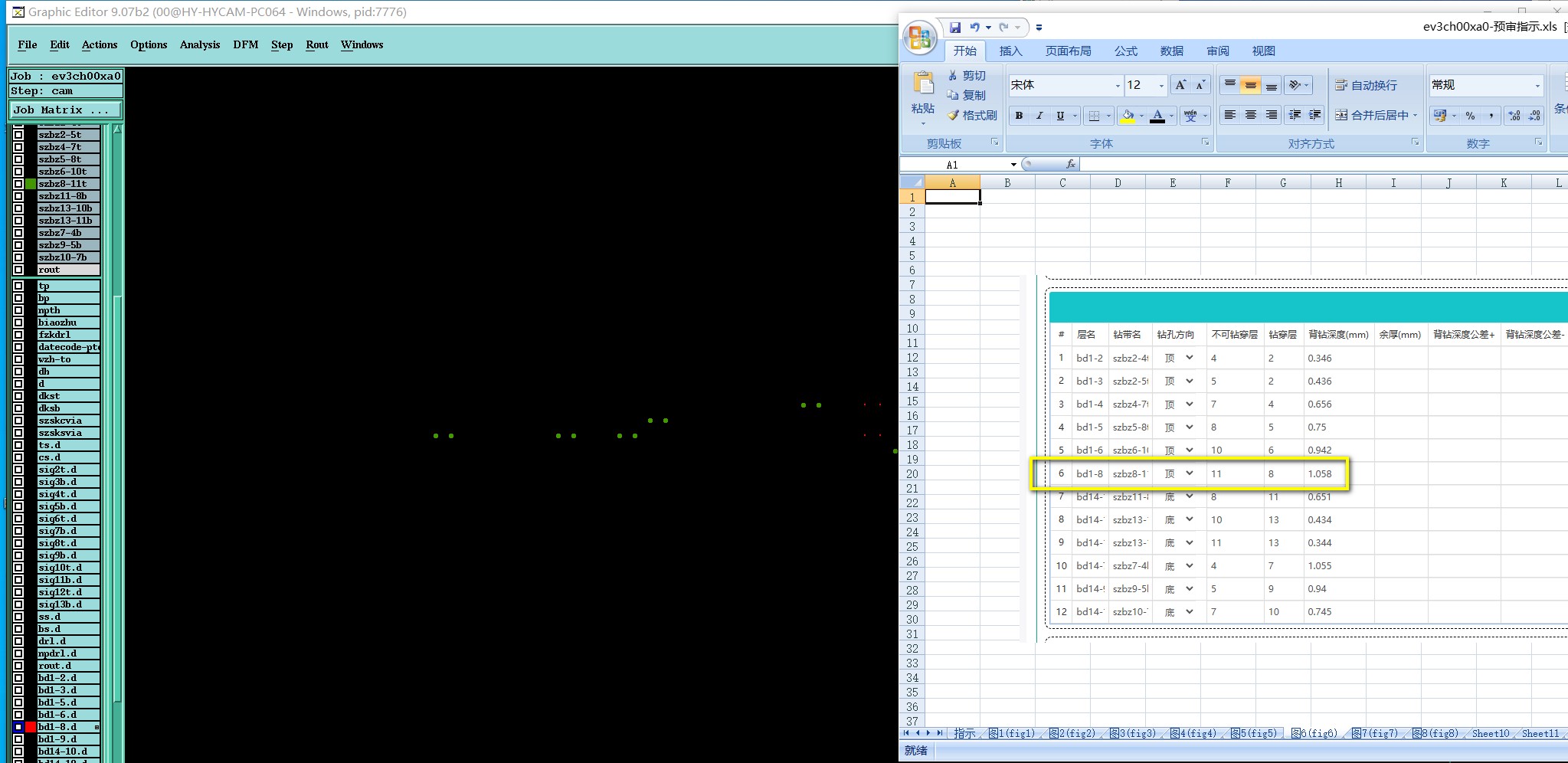Apply percent style format
The image size is (1568, 763).
[1470, 116]
